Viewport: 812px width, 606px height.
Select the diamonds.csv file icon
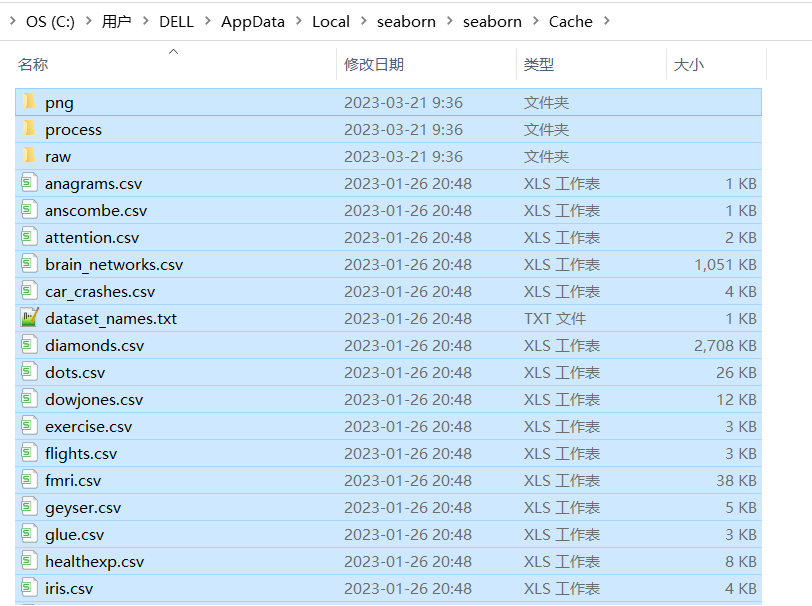[30, 345]
